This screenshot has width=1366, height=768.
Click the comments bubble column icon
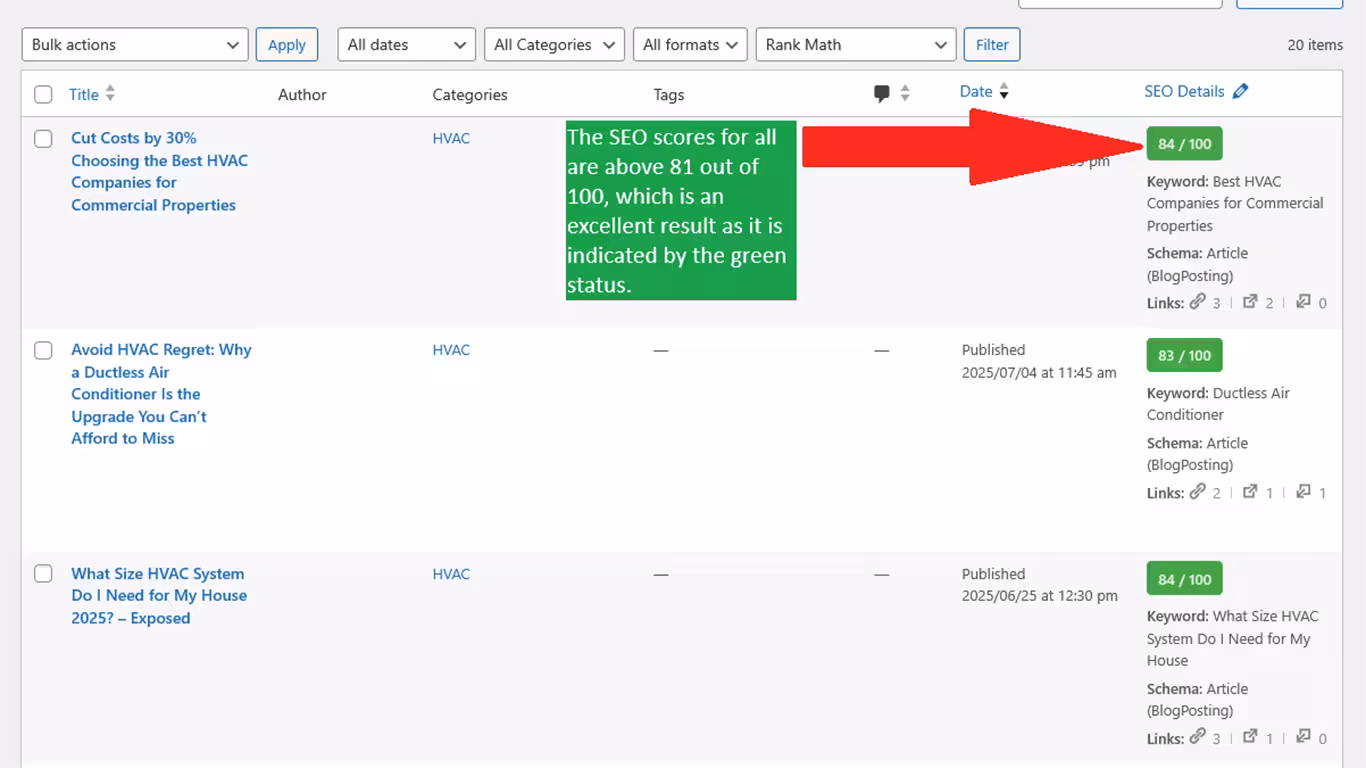[x=881, y=94]
